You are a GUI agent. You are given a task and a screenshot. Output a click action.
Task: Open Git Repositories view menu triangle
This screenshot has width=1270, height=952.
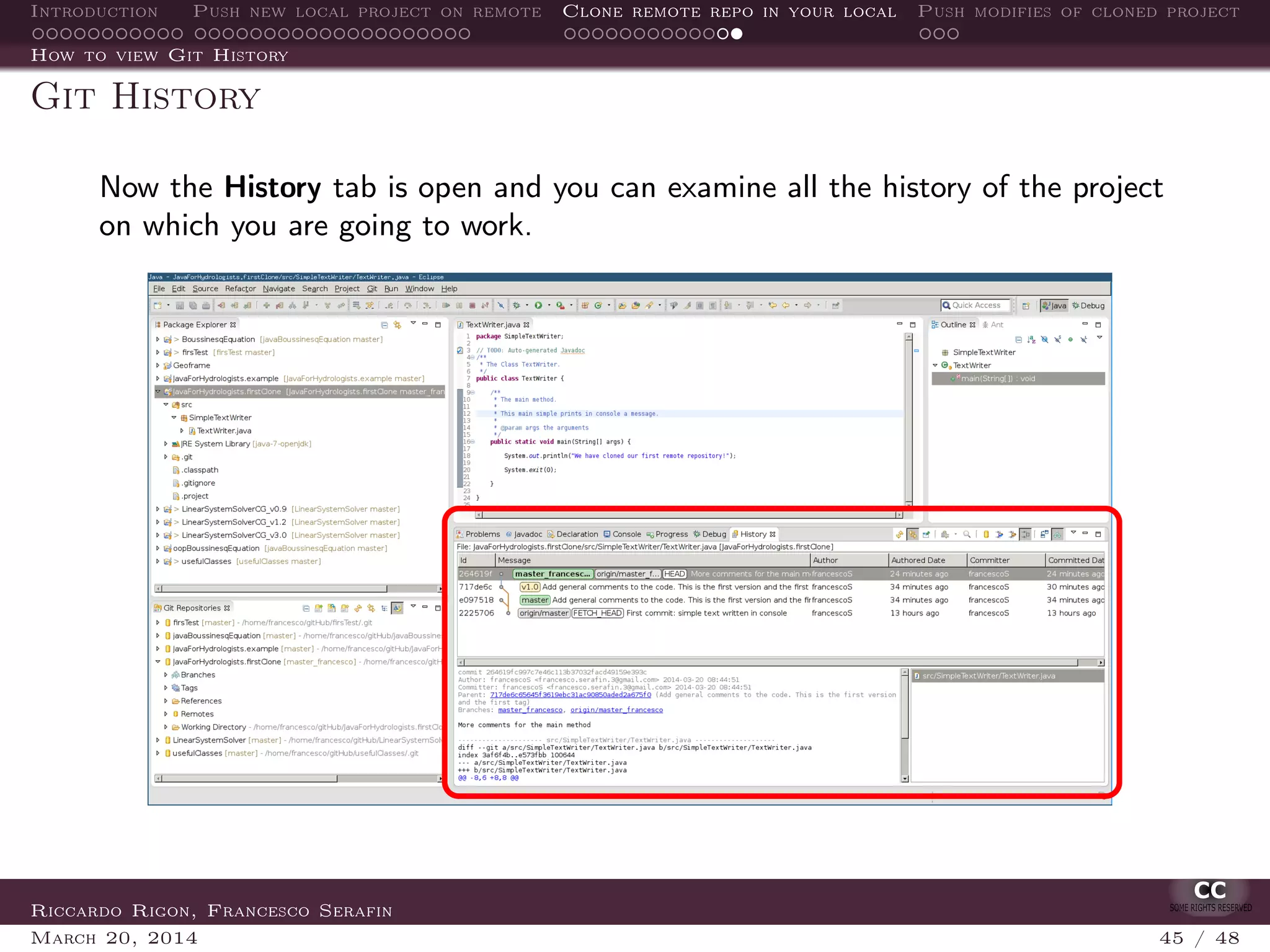tap(413, 607)
